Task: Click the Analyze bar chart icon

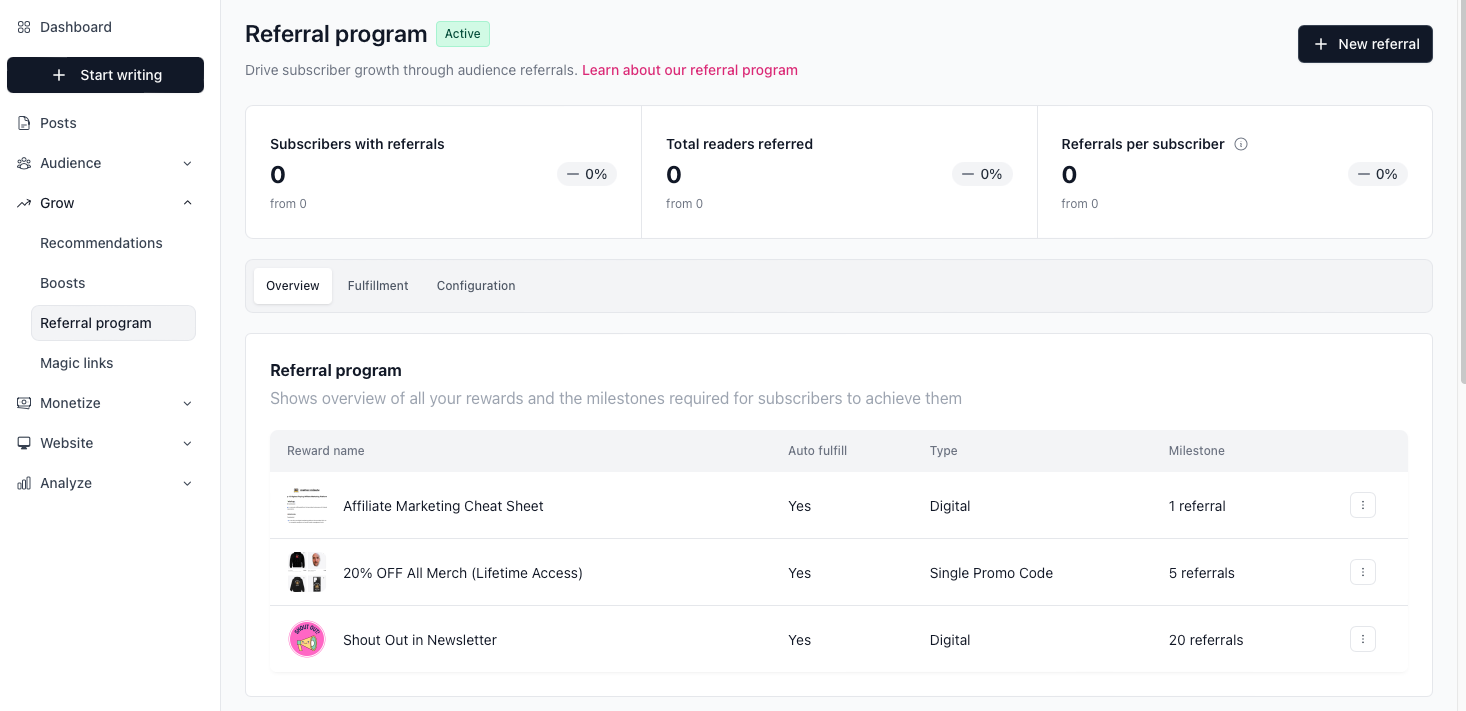Action: (x=24, y=483)
